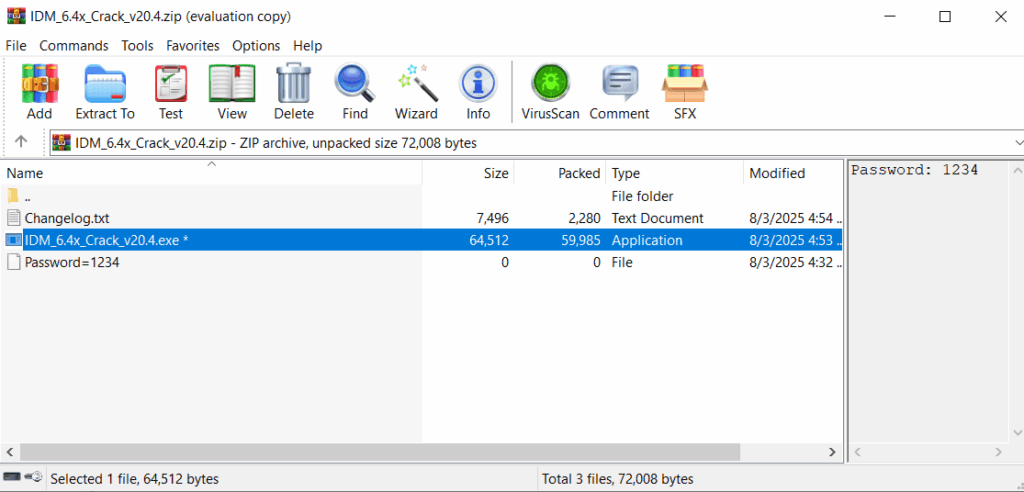Start VirusScan on the archive
1024x492 pixels.
(550, 84)
